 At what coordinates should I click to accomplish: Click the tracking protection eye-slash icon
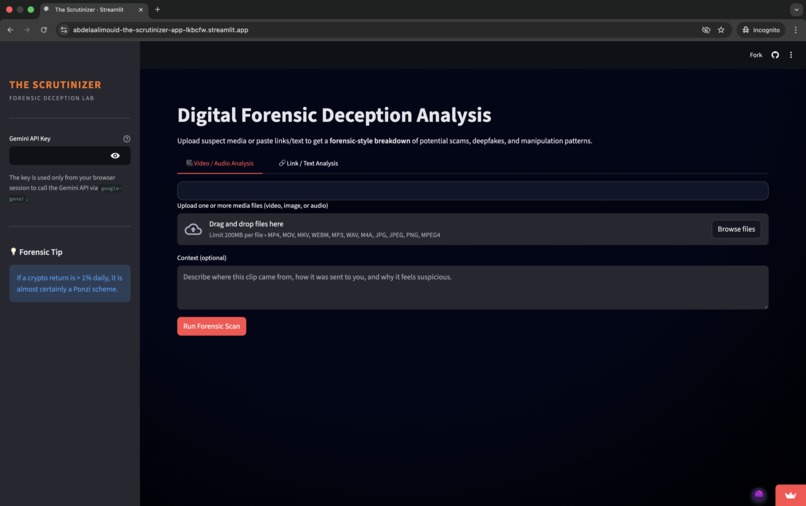(x=706, y=30)
